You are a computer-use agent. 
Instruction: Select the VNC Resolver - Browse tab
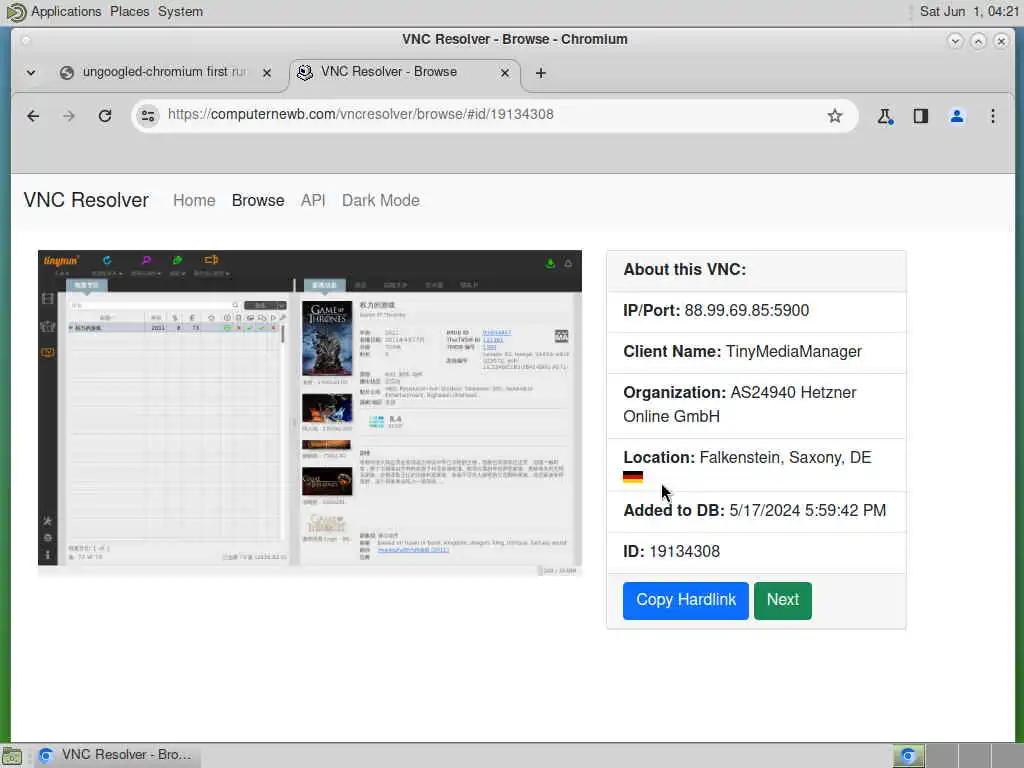point(405,72)
